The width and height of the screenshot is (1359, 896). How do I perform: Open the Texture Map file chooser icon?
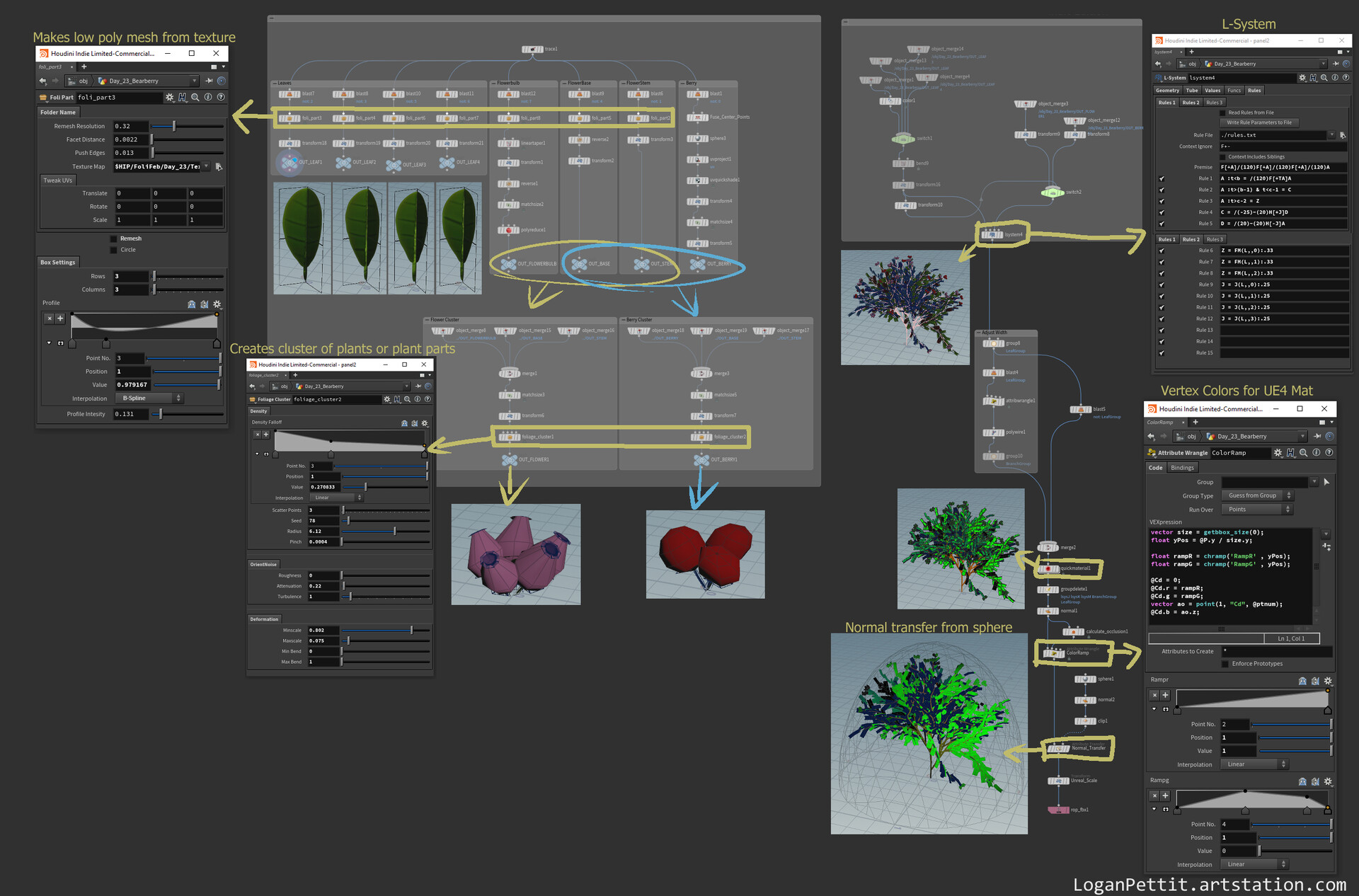219,167
